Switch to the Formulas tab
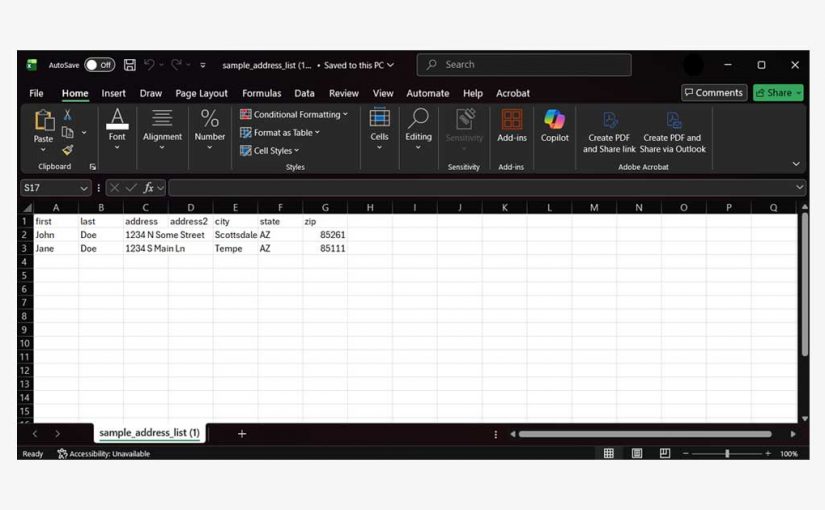825x510 pixels. 261,93
